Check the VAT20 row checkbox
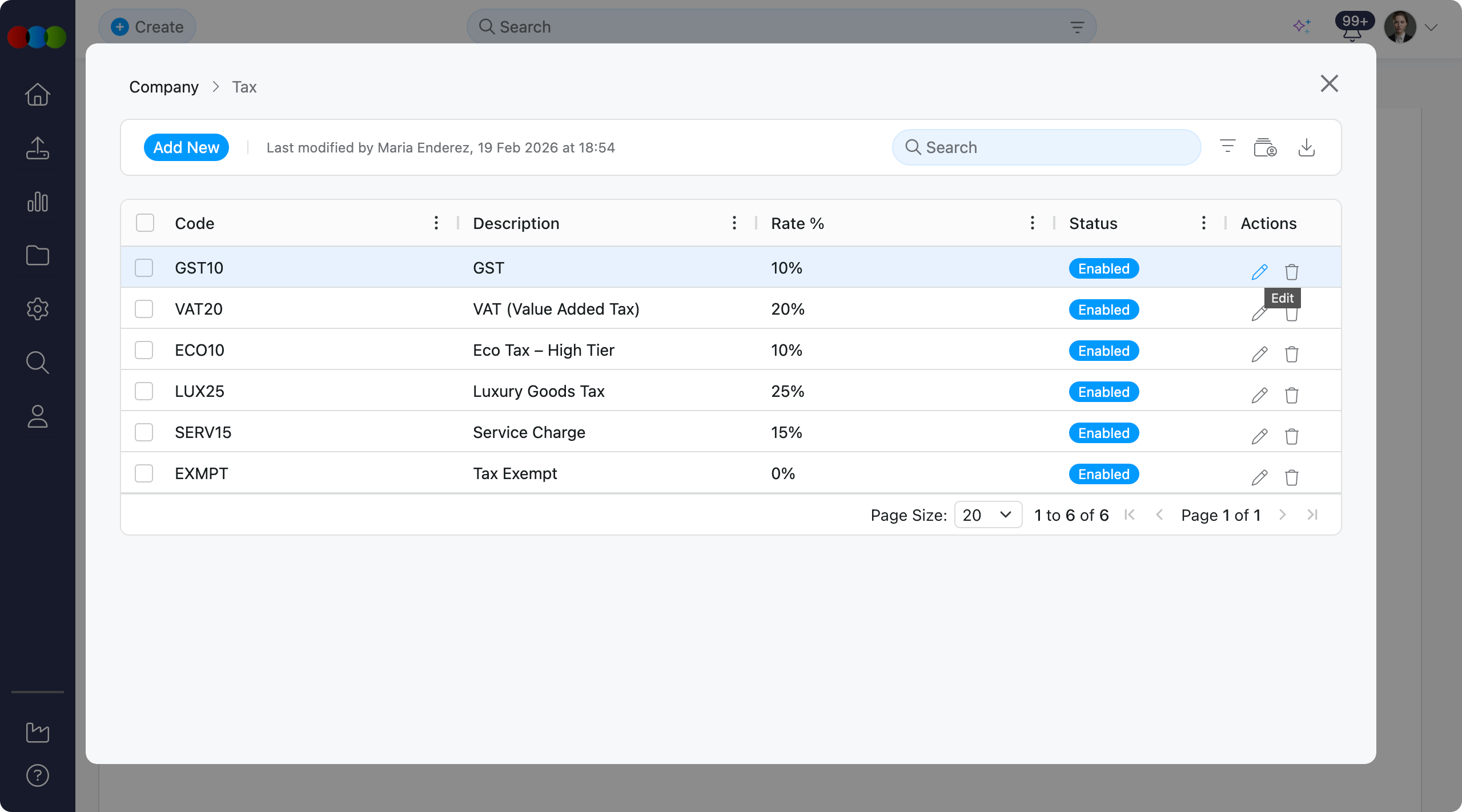 [x=144, y=309]
